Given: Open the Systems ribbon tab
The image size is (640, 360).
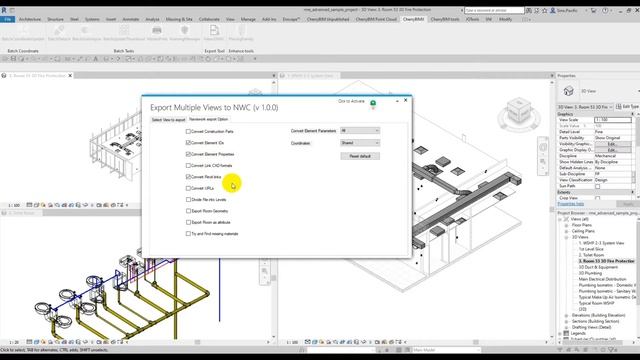Looking at the screenshot, I should click(x=92, y=19).
